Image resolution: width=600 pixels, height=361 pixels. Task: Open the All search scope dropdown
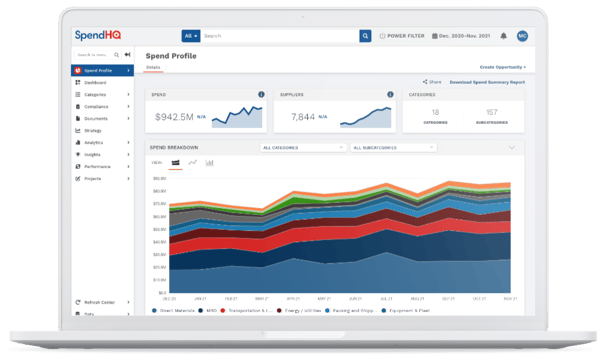191,36
